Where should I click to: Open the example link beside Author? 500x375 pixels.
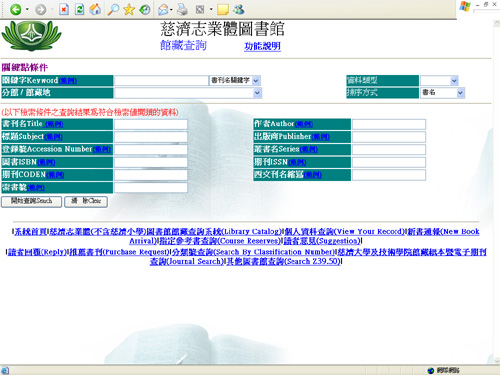tap(304, 124)
